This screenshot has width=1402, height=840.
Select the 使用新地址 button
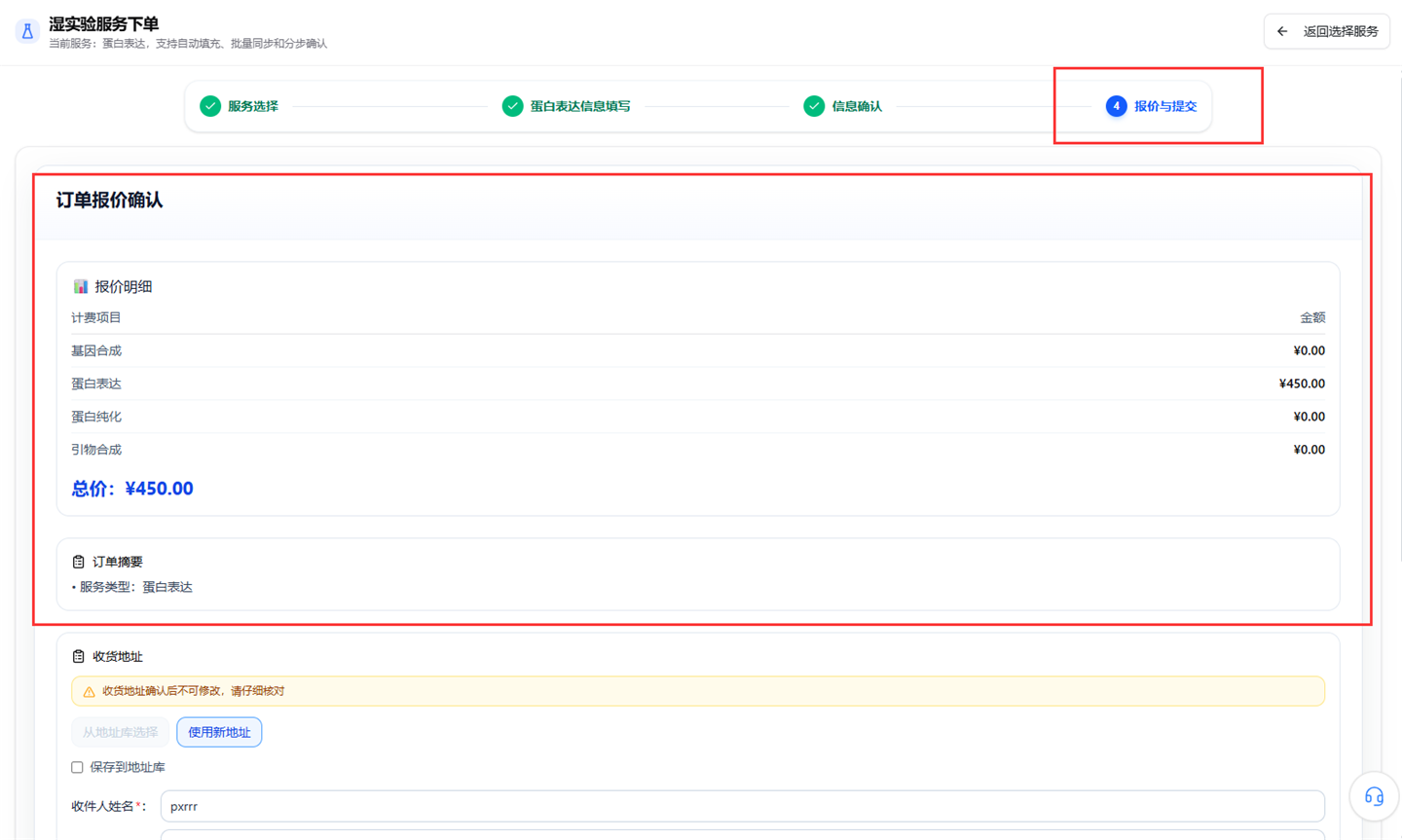click(x=219, y=732)
